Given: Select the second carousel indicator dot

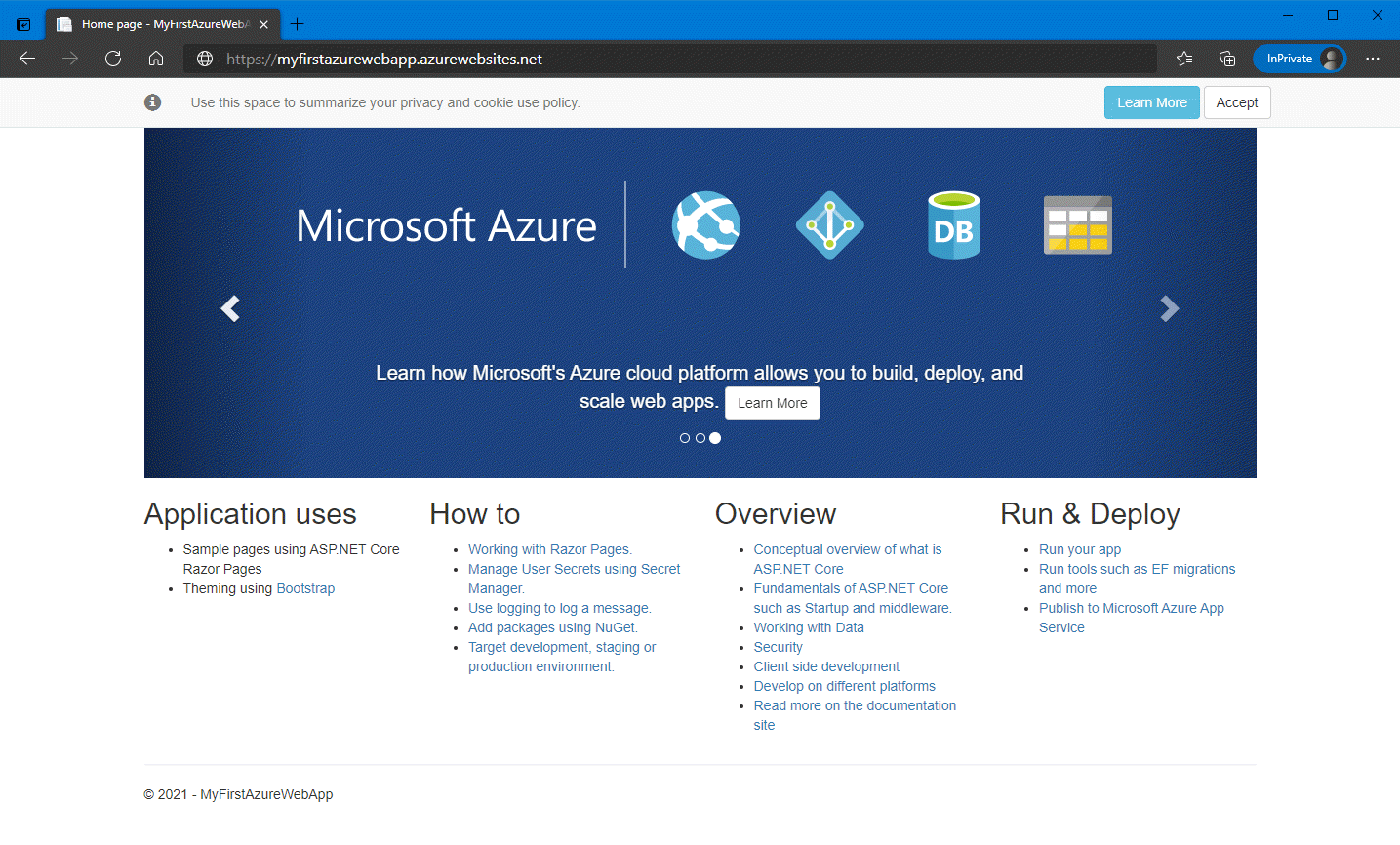Looking at the screenshot, I should point(700,438).
